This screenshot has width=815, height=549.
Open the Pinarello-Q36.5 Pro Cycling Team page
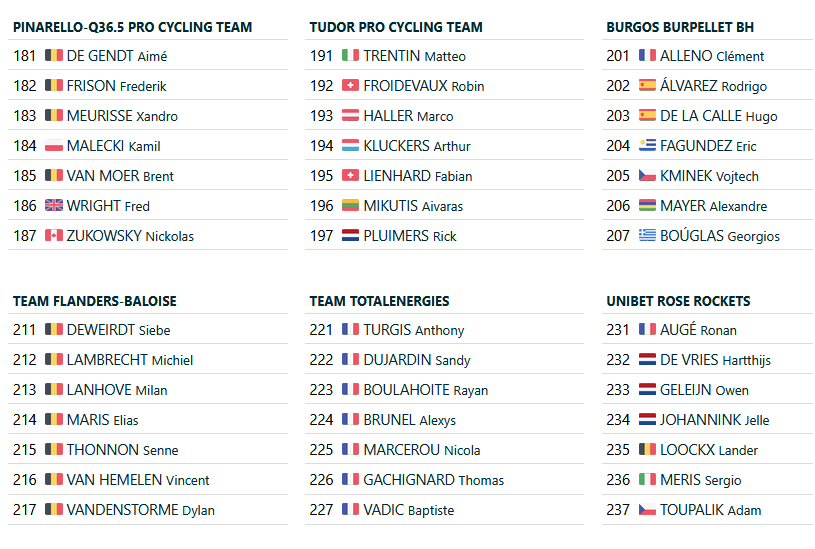(132, 27)
